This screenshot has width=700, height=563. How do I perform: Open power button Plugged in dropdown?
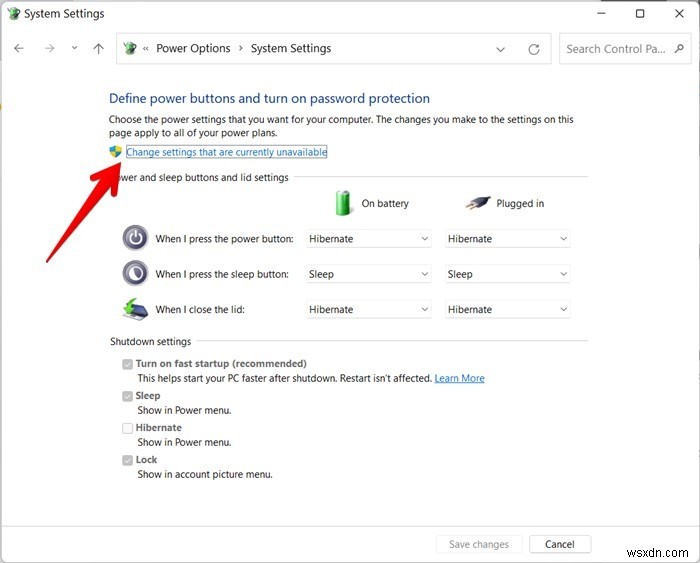[x=508, y=238]
